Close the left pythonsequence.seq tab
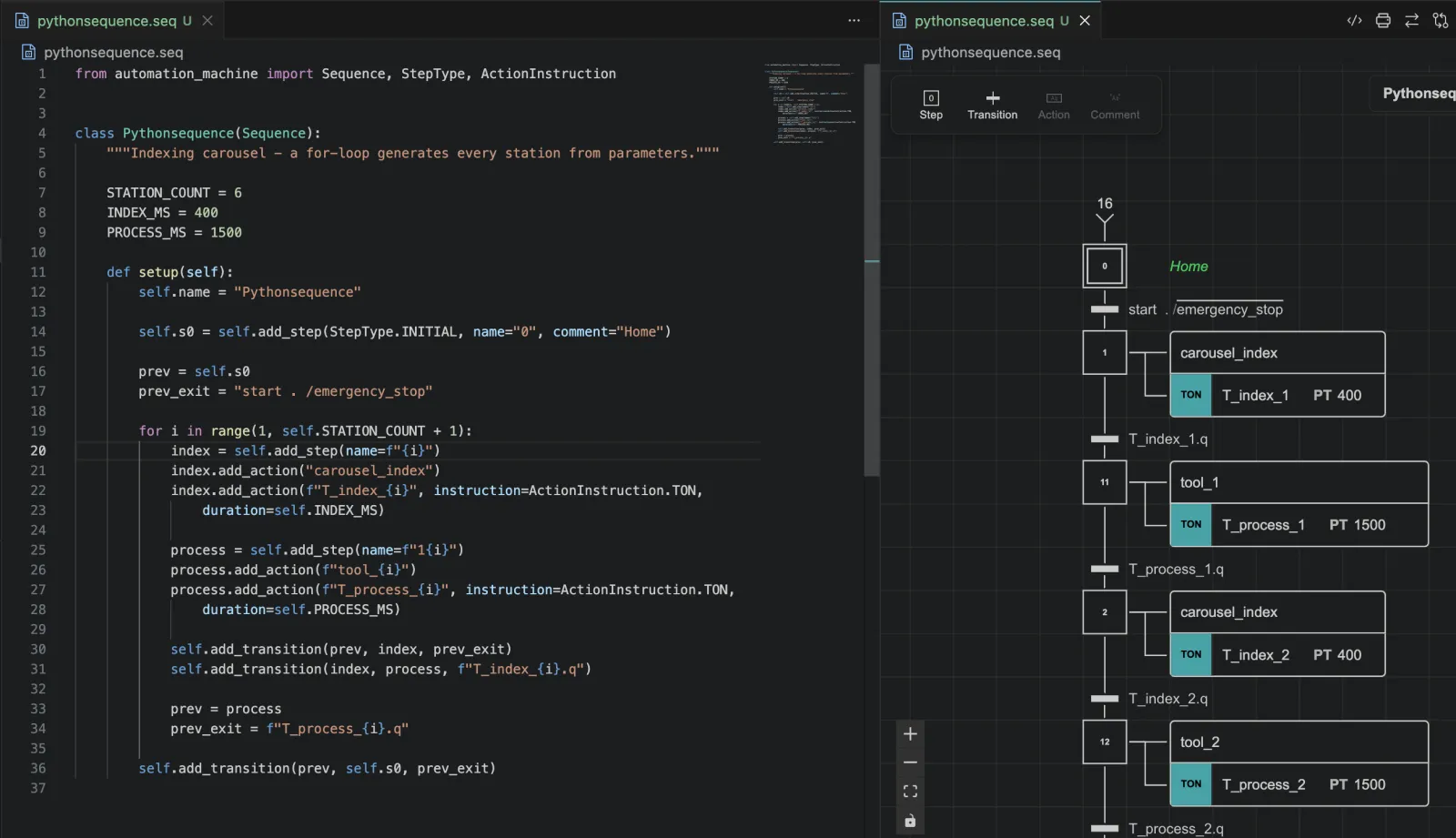 [x=207, y=20]
